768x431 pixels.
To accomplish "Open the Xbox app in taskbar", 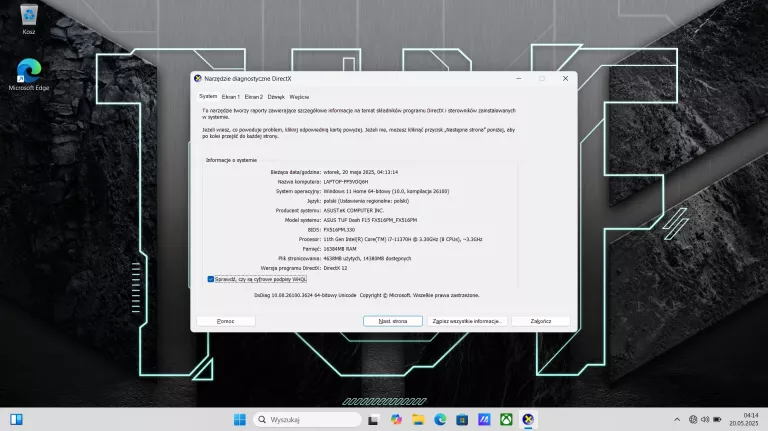I will (x=506, y=419).
